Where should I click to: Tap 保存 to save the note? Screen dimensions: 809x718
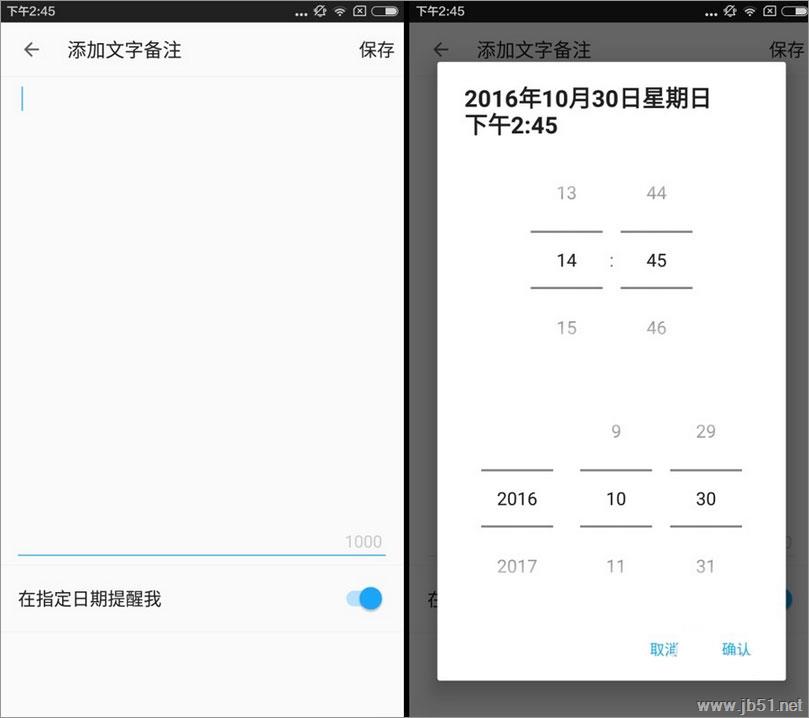[x=377, y=50]
